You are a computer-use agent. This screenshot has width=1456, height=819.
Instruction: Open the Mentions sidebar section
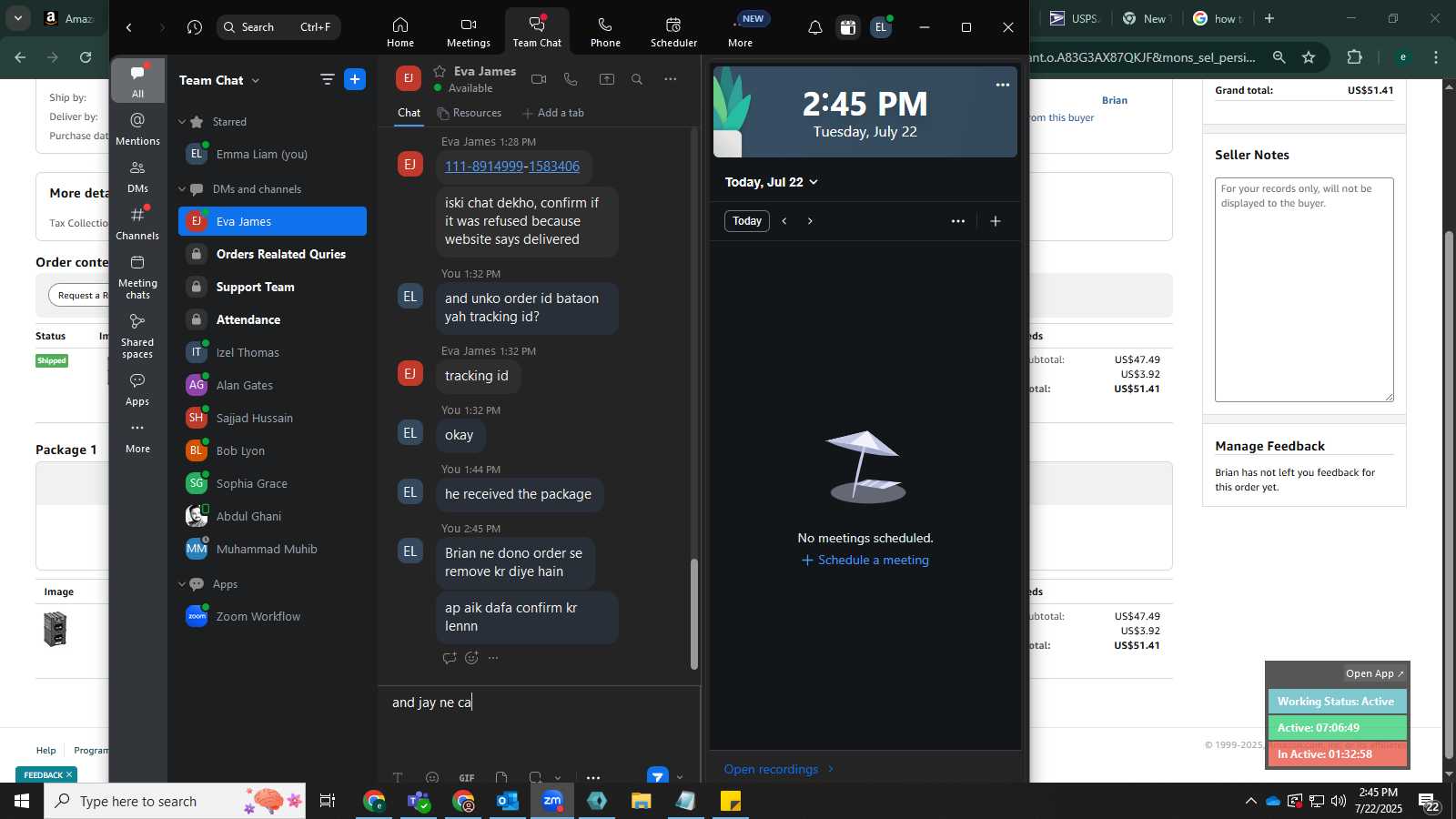click(x=137, y=128)
